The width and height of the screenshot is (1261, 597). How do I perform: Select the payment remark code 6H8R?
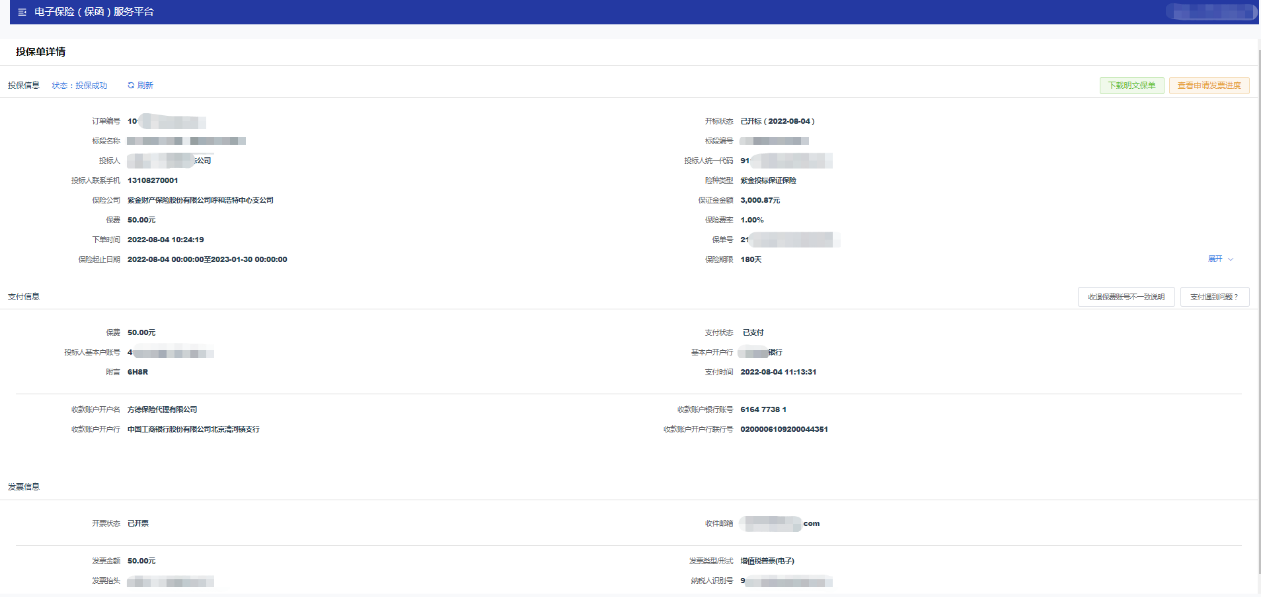tap(138, 372)
